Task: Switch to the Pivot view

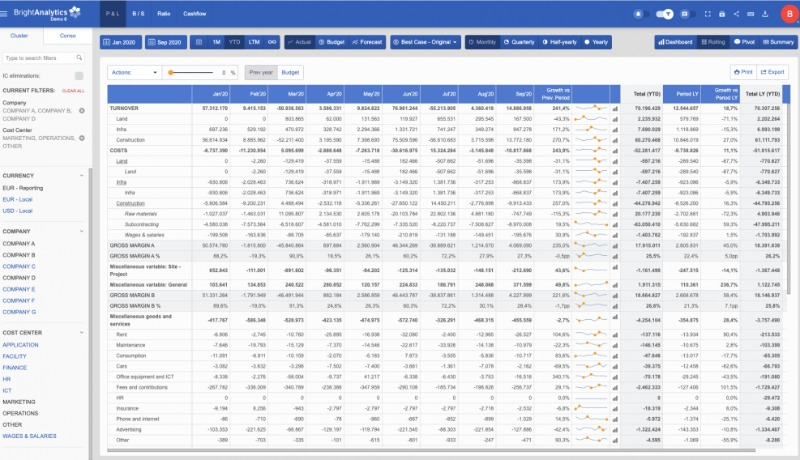Action: (744, 42)
